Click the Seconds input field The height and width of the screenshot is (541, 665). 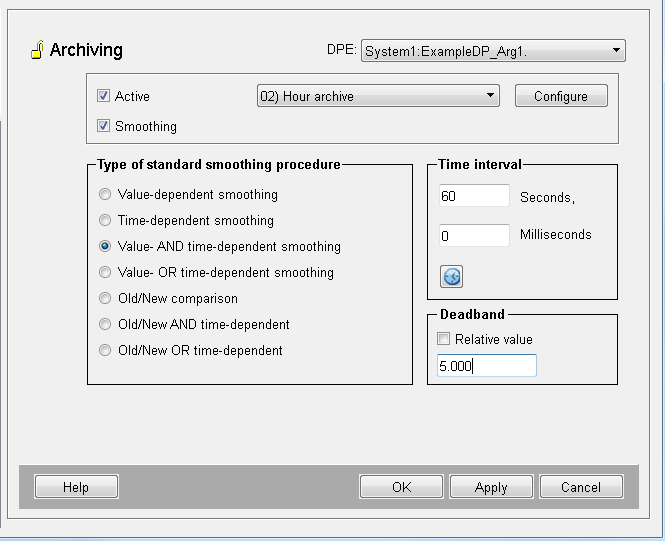click(474, 196)
